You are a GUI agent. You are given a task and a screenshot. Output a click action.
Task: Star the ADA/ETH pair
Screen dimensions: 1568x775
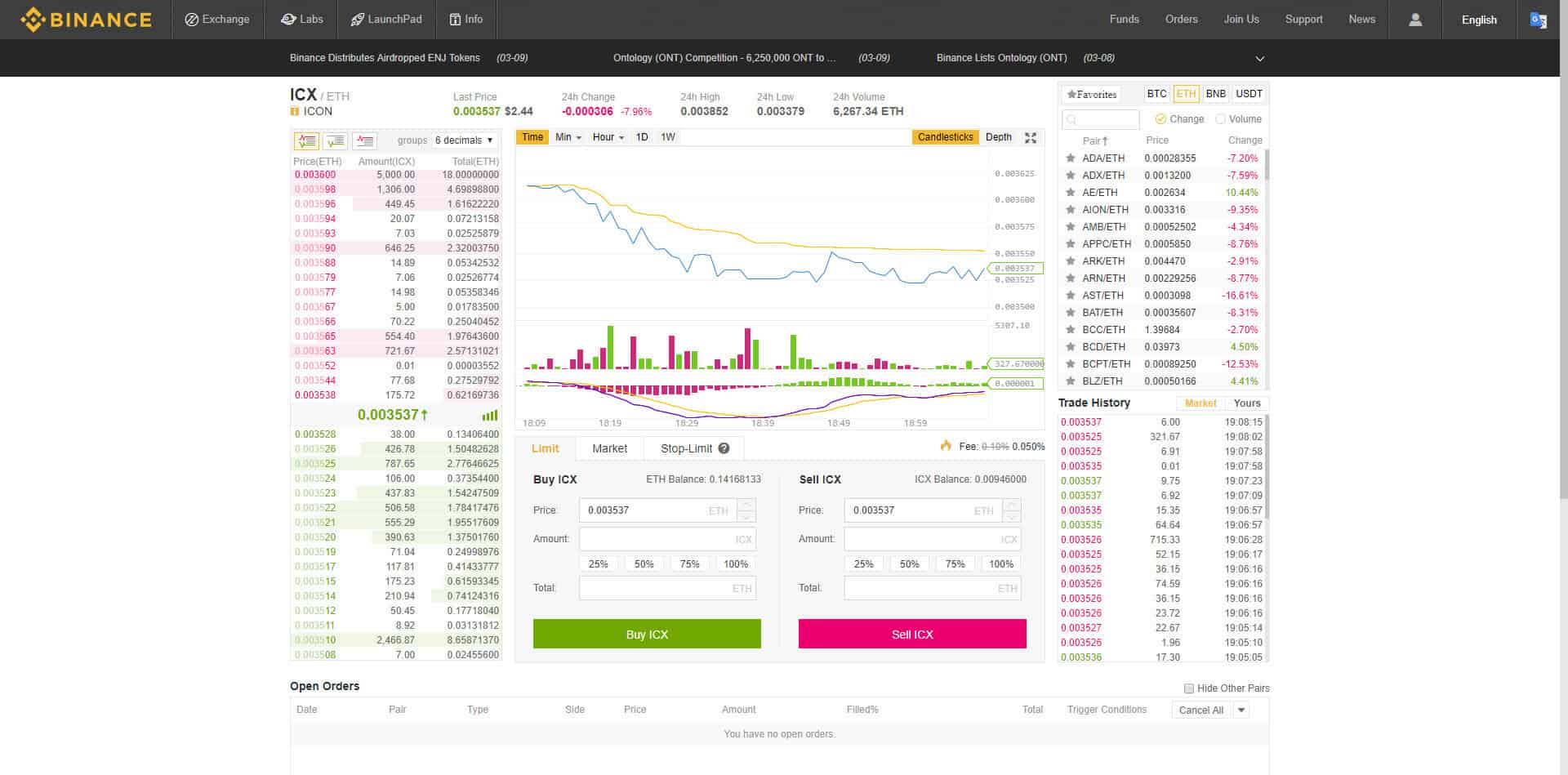point(1070,158)
